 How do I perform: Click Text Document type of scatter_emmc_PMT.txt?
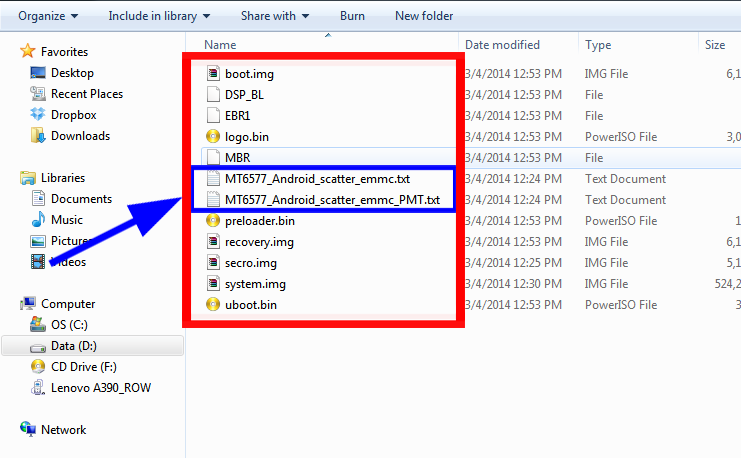(625, 199)
